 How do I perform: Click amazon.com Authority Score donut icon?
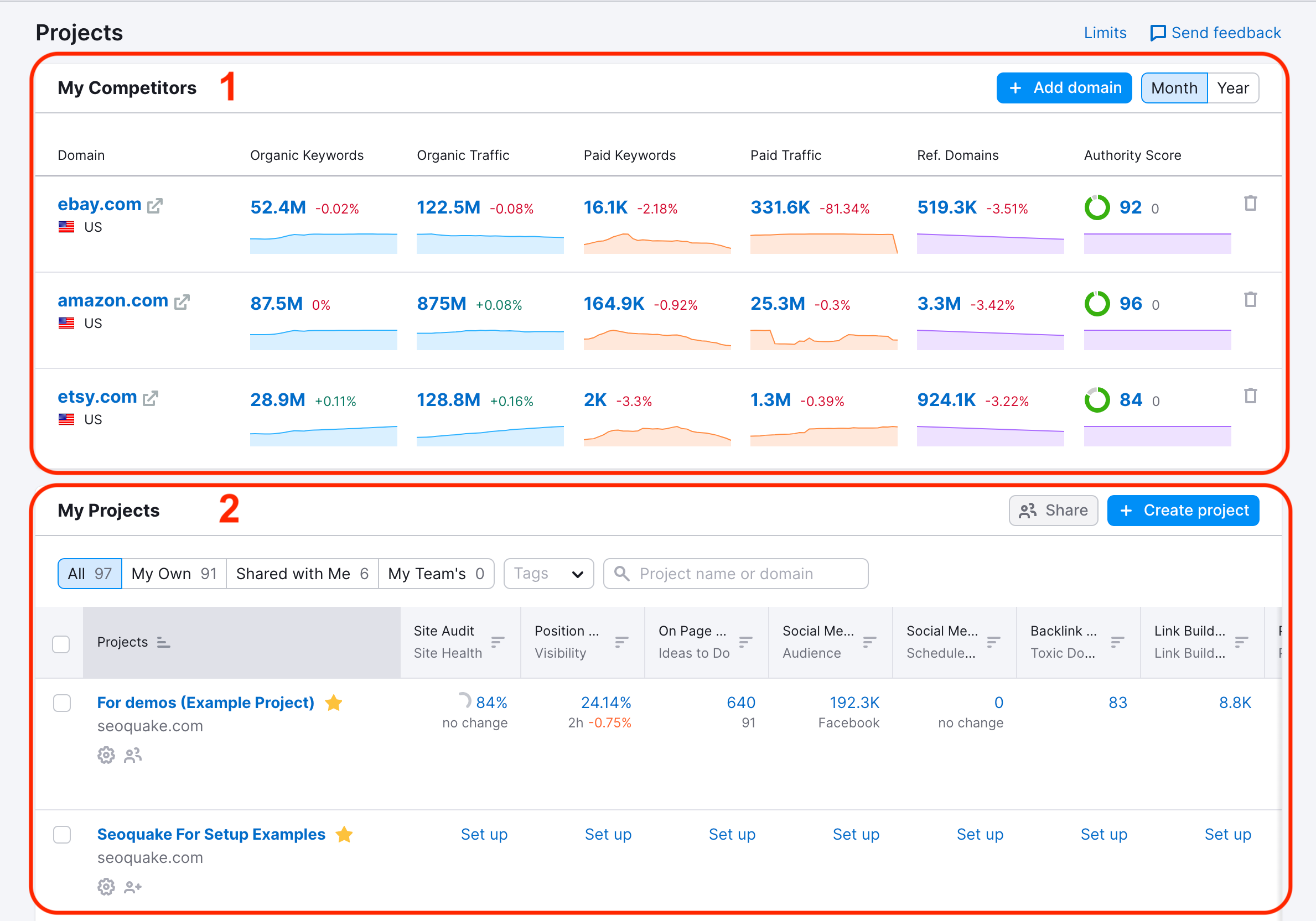tap(1097, 304)
